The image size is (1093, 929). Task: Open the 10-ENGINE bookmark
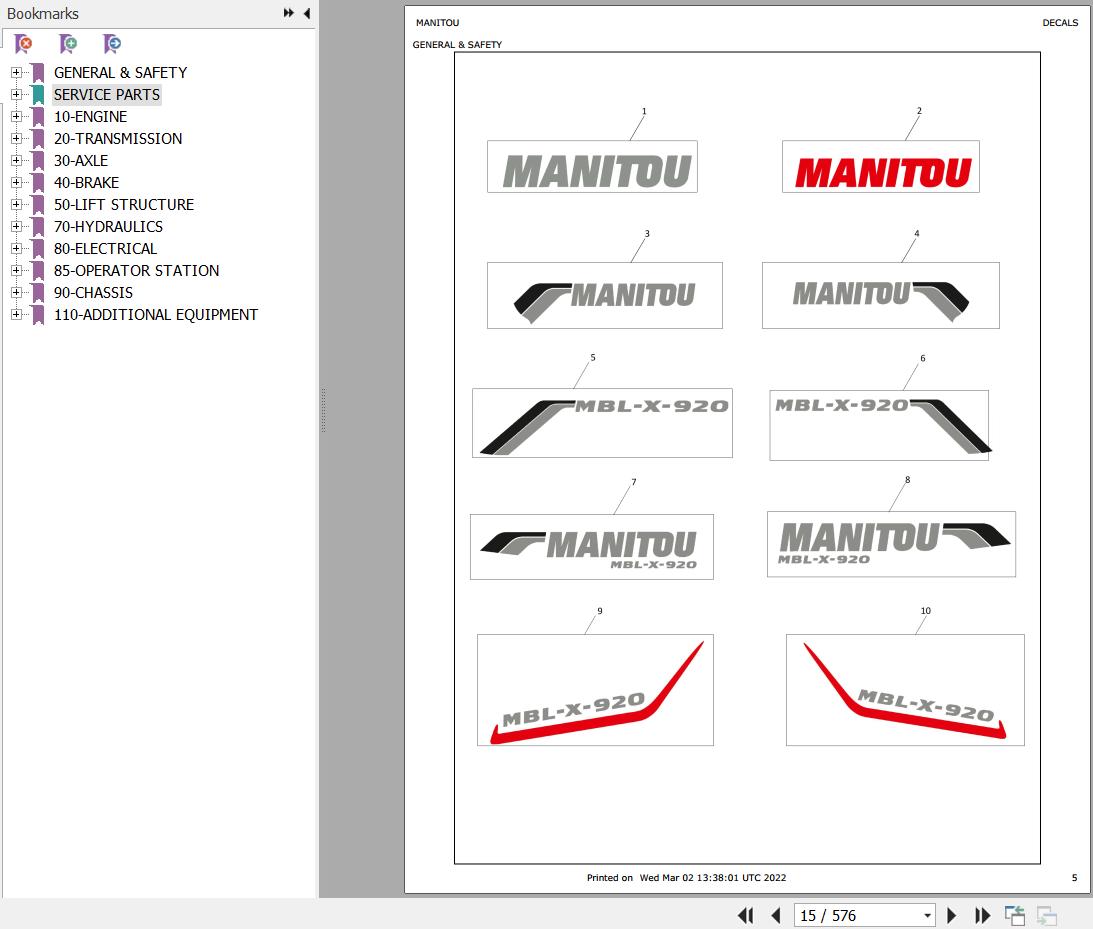point(91,116)
